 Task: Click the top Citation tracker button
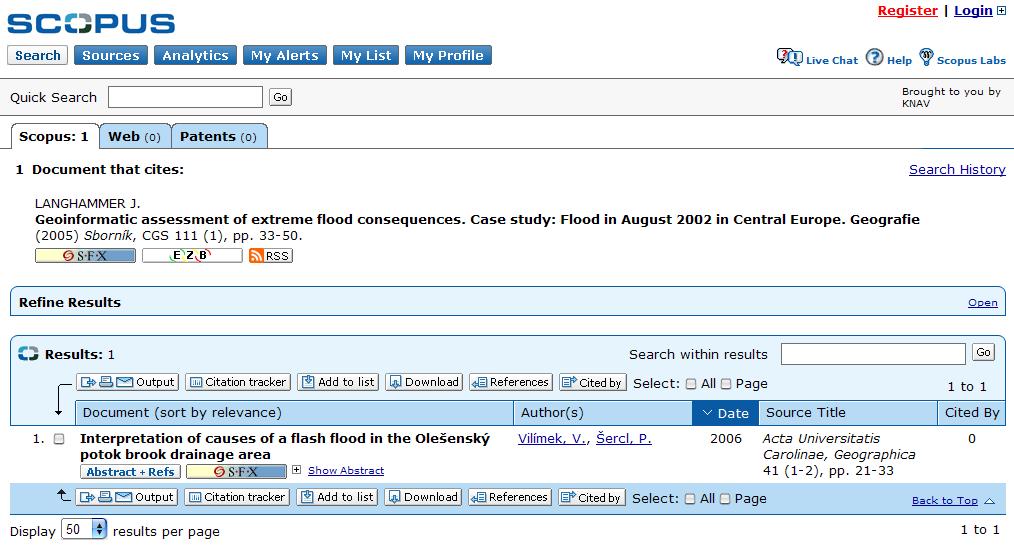(x=238, y=382)
